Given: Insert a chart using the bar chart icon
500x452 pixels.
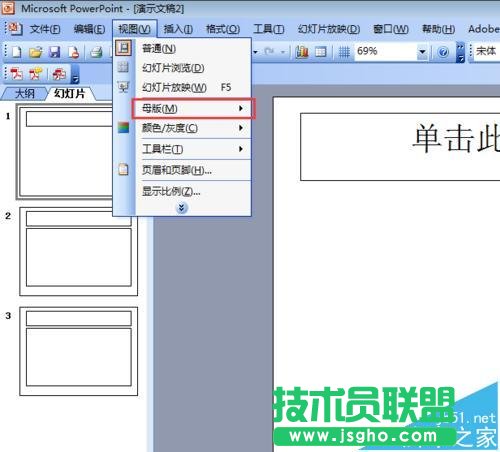Looking at the screenshot, I should coord(302,52).
